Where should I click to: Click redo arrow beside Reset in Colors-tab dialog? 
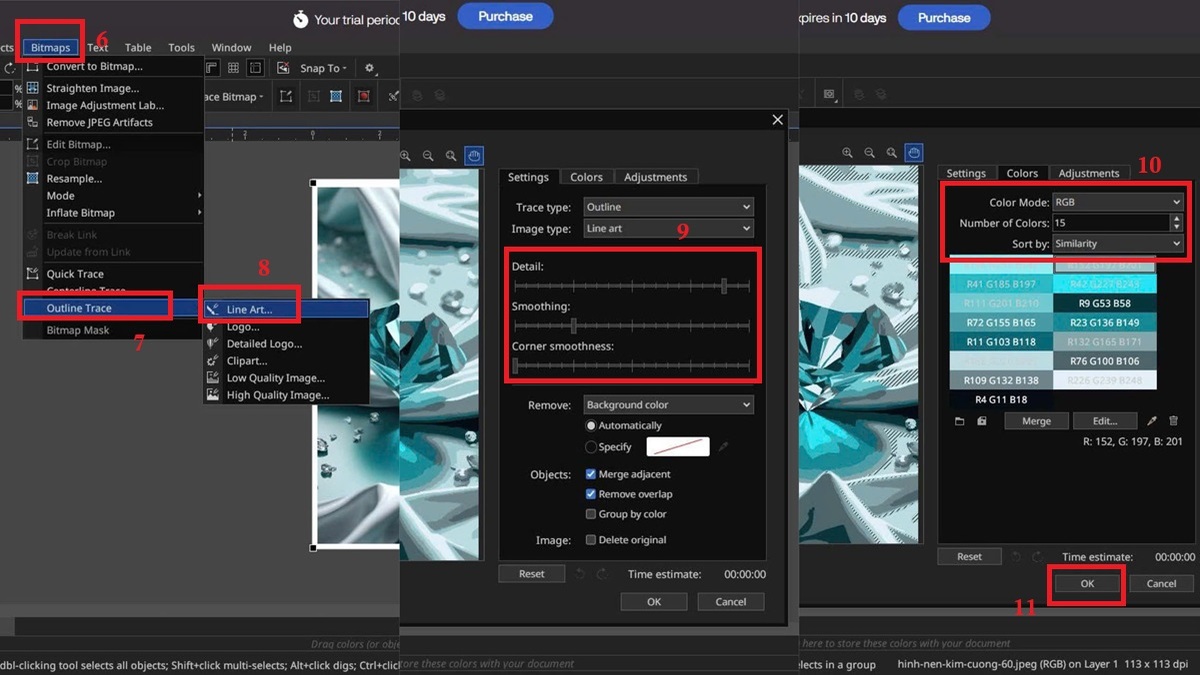[1038, 556]
